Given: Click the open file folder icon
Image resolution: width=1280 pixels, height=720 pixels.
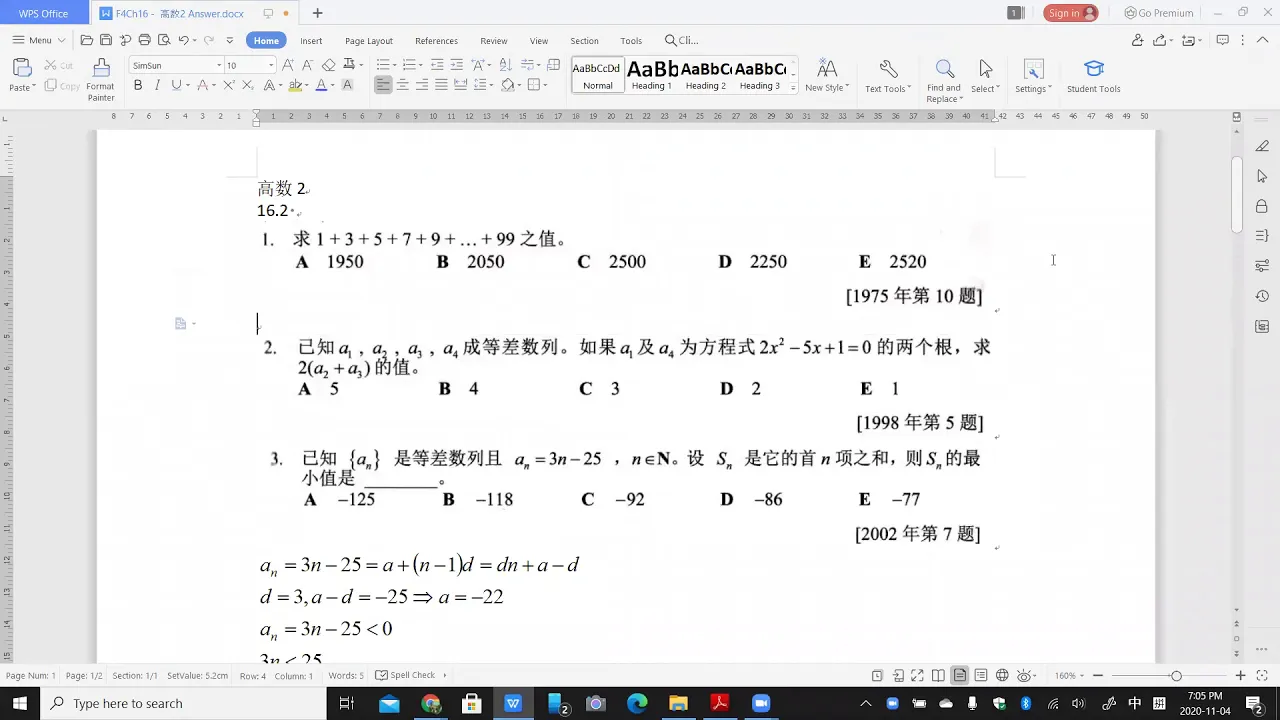Looking at the screenshot, I should tap(87, 41).
